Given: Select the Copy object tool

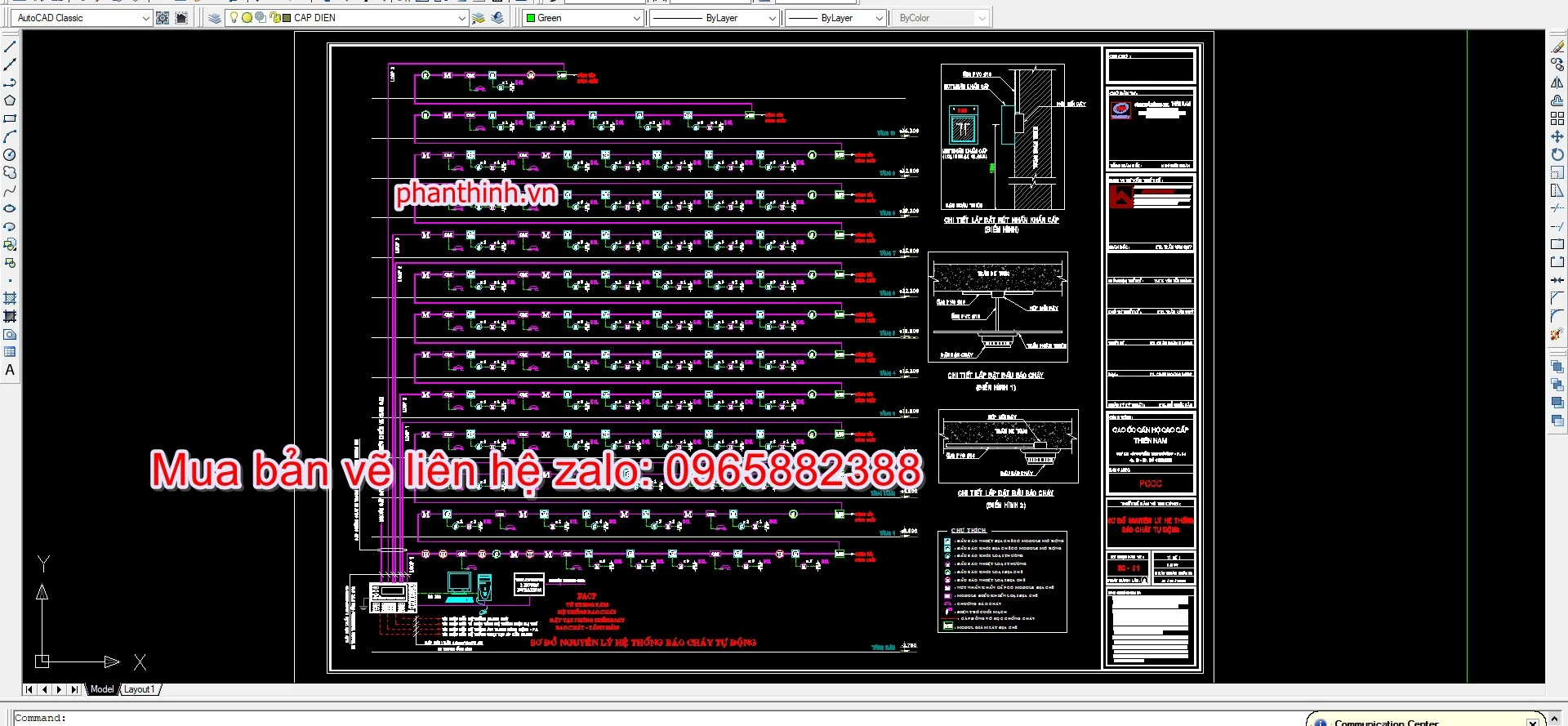Looking at the screenshot, I should [1557, 65].
